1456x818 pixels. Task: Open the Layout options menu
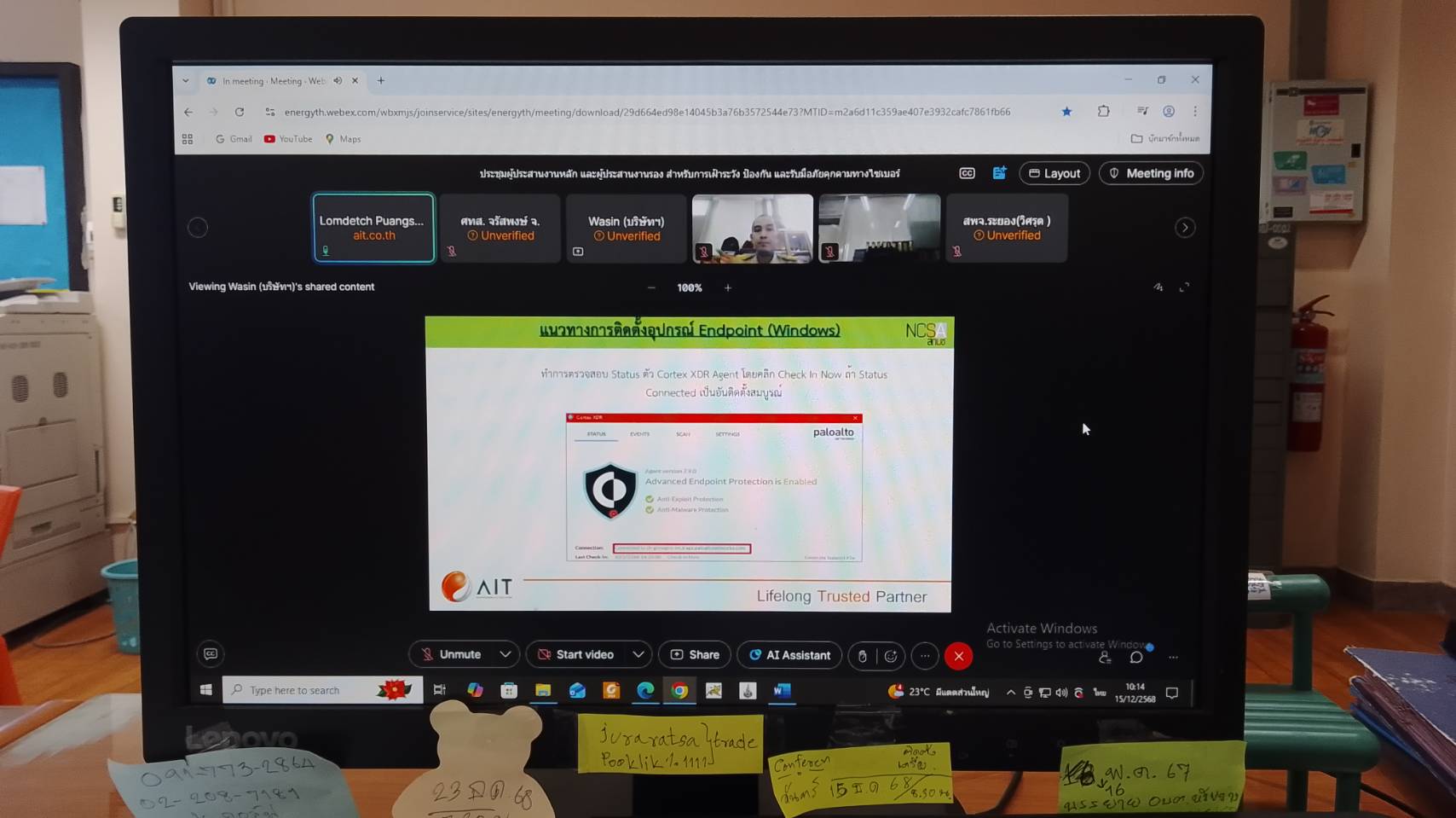pyautogui.click(x=1054, y=173)
